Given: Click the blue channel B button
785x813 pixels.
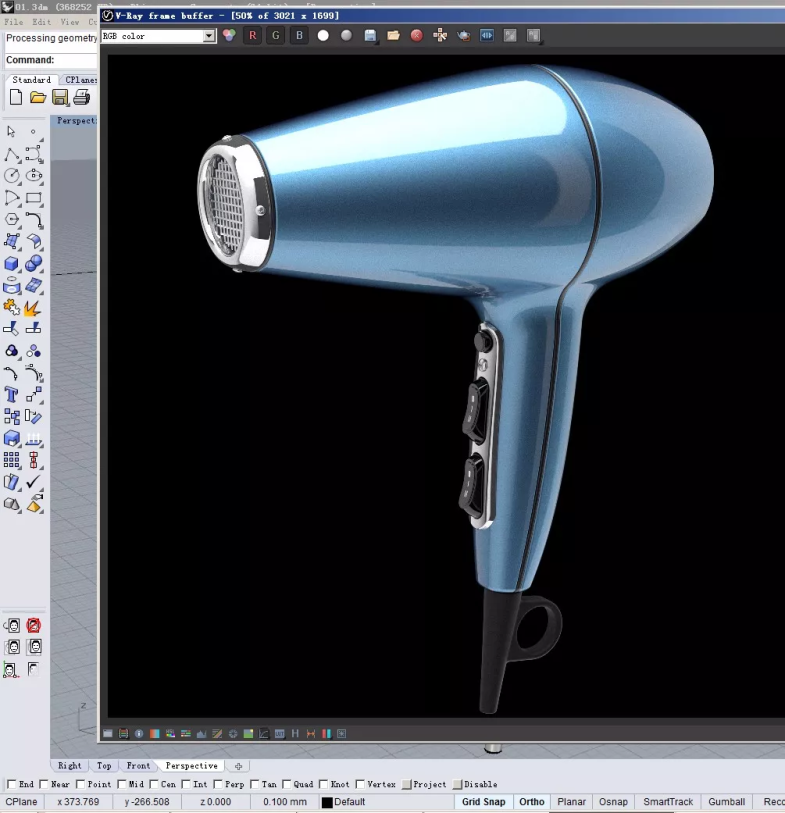Looking at the screenshot, I should point(299,36).
